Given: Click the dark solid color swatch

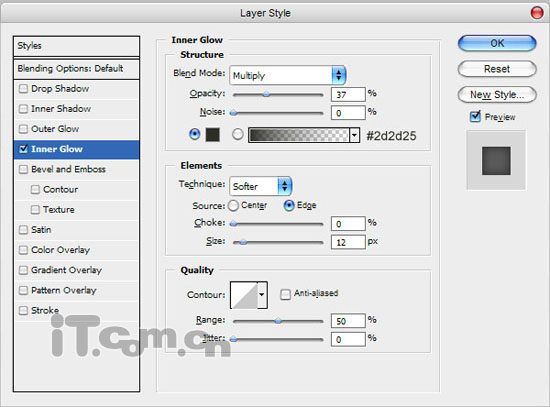Looking at the screenshot, I should [213, 135].
